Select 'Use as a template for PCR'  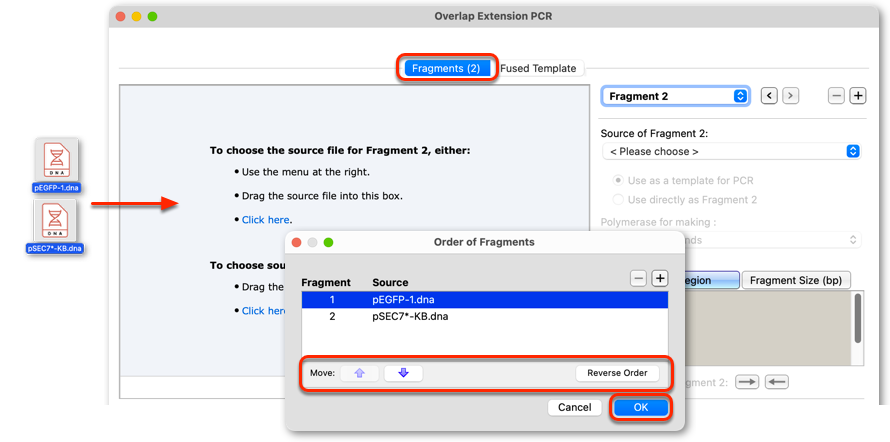683,180
